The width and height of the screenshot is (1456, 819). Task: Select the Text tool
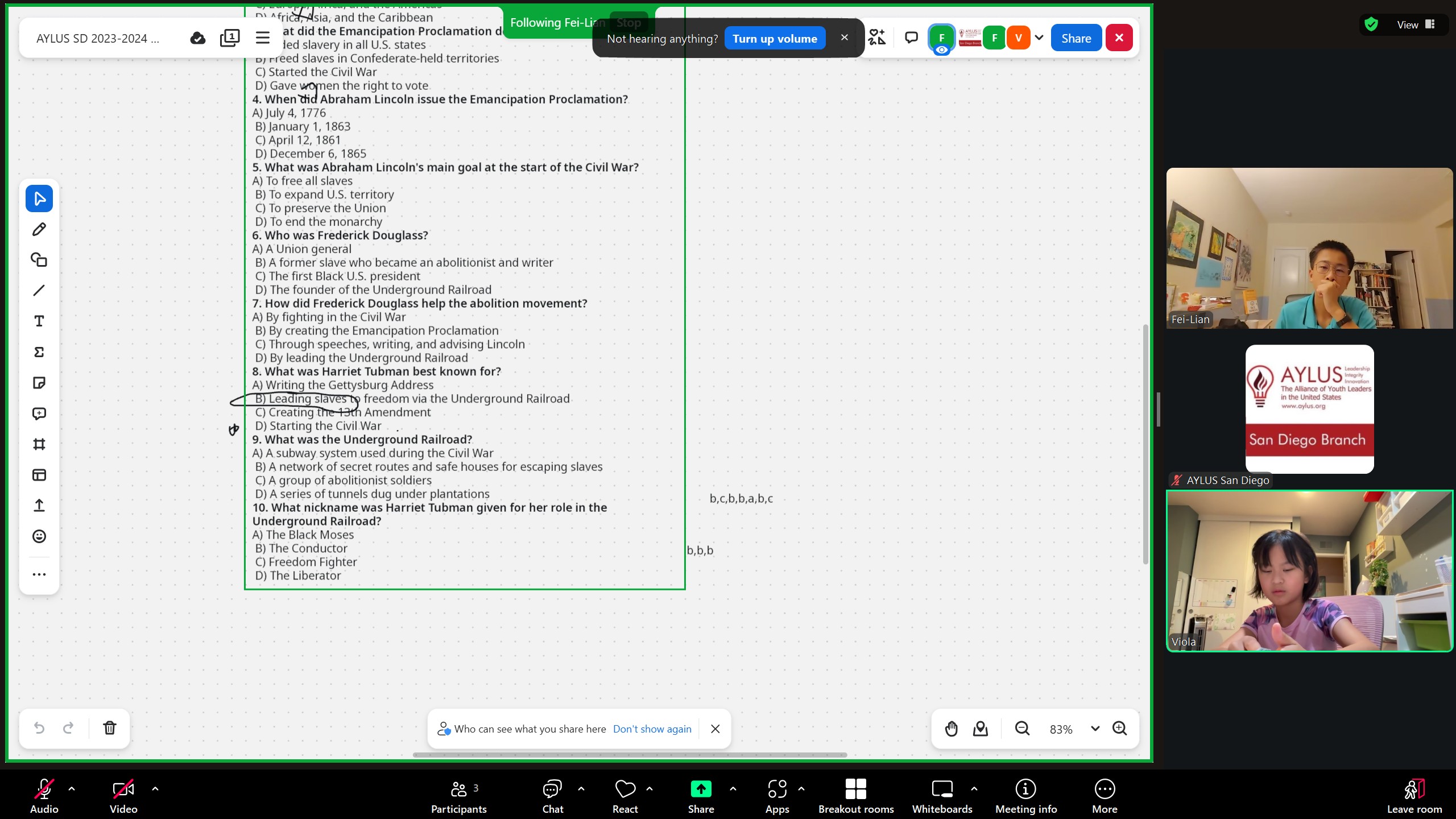tap(39, 321)
